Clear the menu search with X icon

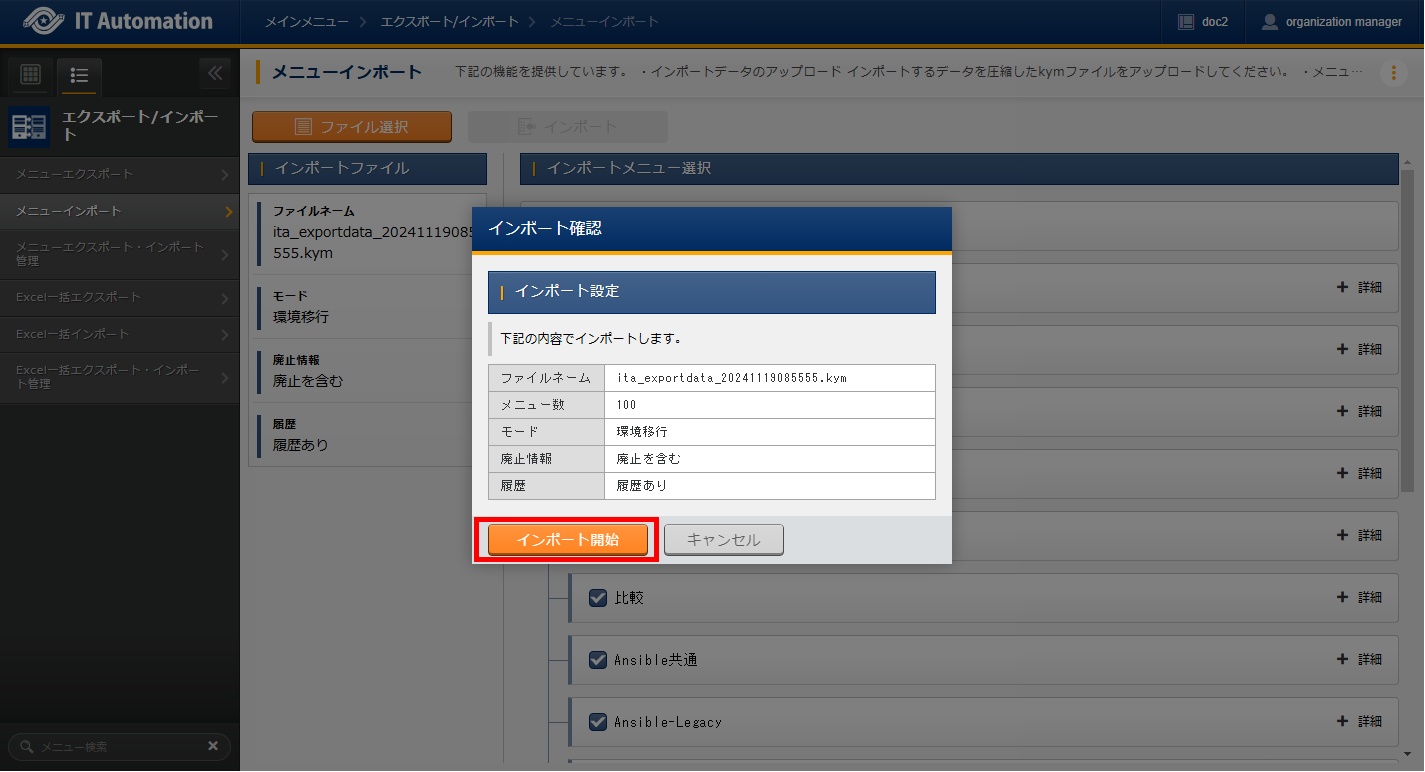(x=212, y=746)
